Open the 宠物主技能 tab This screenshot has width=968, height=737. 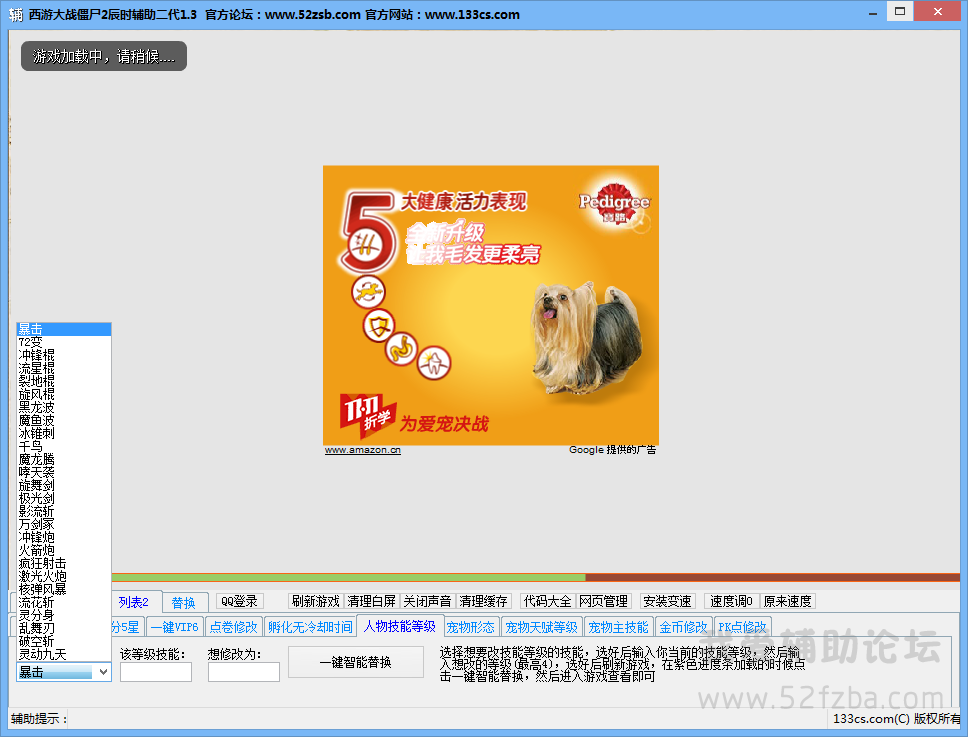pos(618,627)
